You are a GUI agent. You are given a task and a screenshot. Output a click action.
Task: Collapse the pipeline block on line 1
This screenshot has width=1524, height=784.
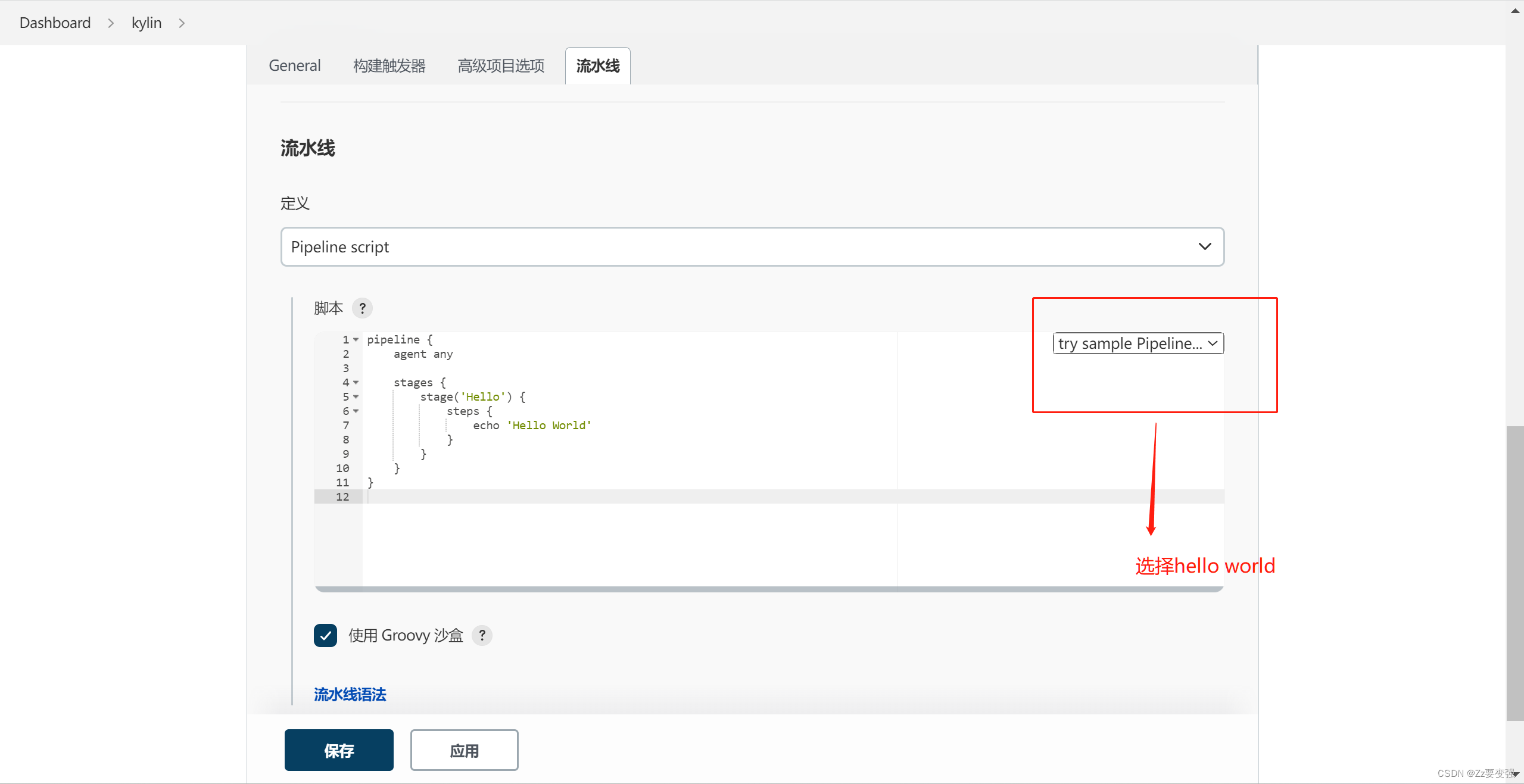[355, 339]
